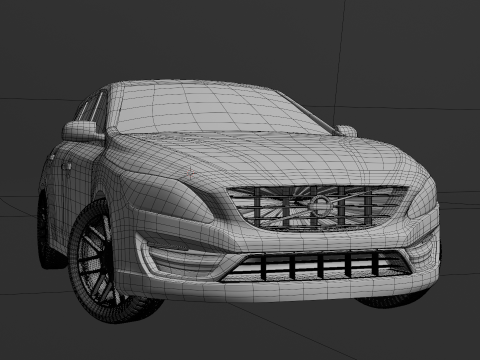The height and width of the screenshot is (360, 480).
Task: Click the small far-side mirror near the windshield
Action: 347,131
